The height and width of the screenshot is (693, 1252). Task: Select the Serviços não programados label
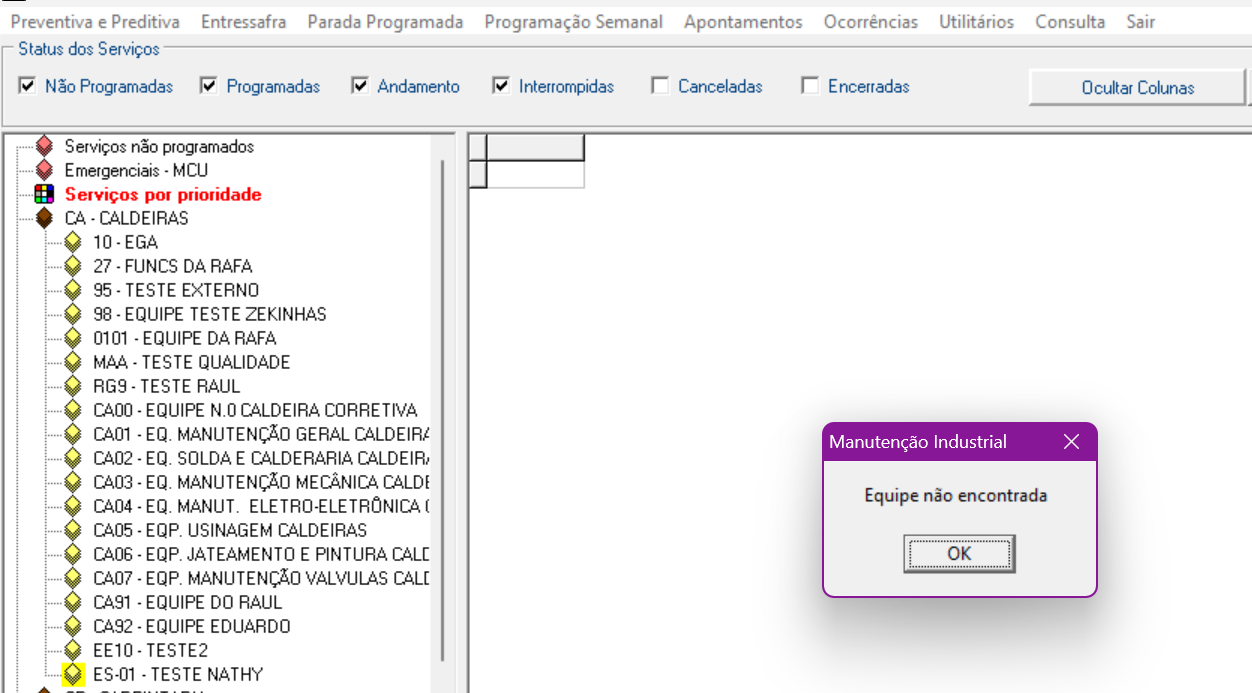pos(159,146)
